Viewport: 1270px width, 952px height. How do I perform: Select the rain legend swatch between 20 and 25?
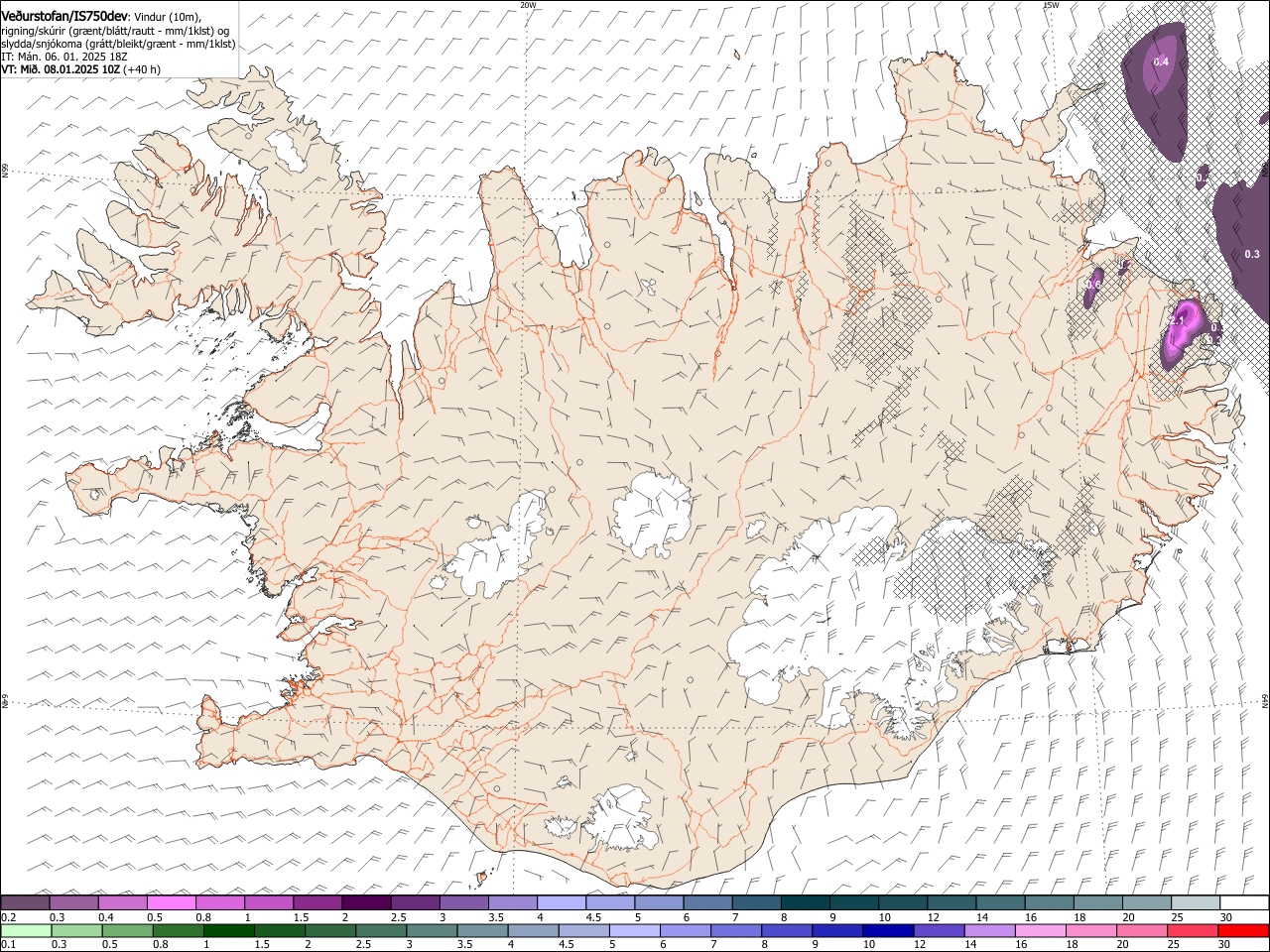pyautogui.click(x=1142, y=930)
